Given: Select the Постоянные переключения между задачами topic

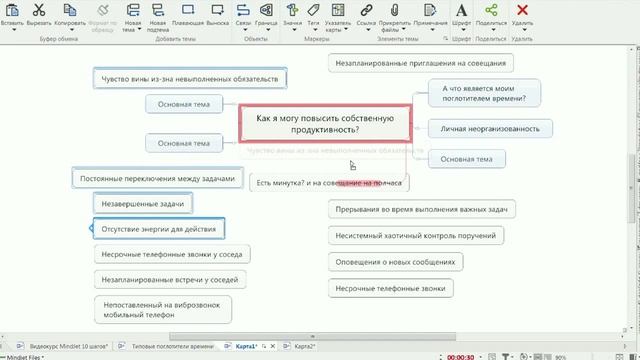Looking at the screenshot, I should (158, 178).
